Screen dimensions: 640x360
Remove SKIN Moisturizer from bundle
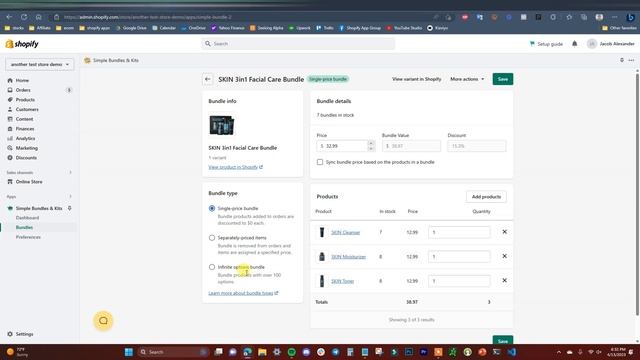[x=504, y=256]
